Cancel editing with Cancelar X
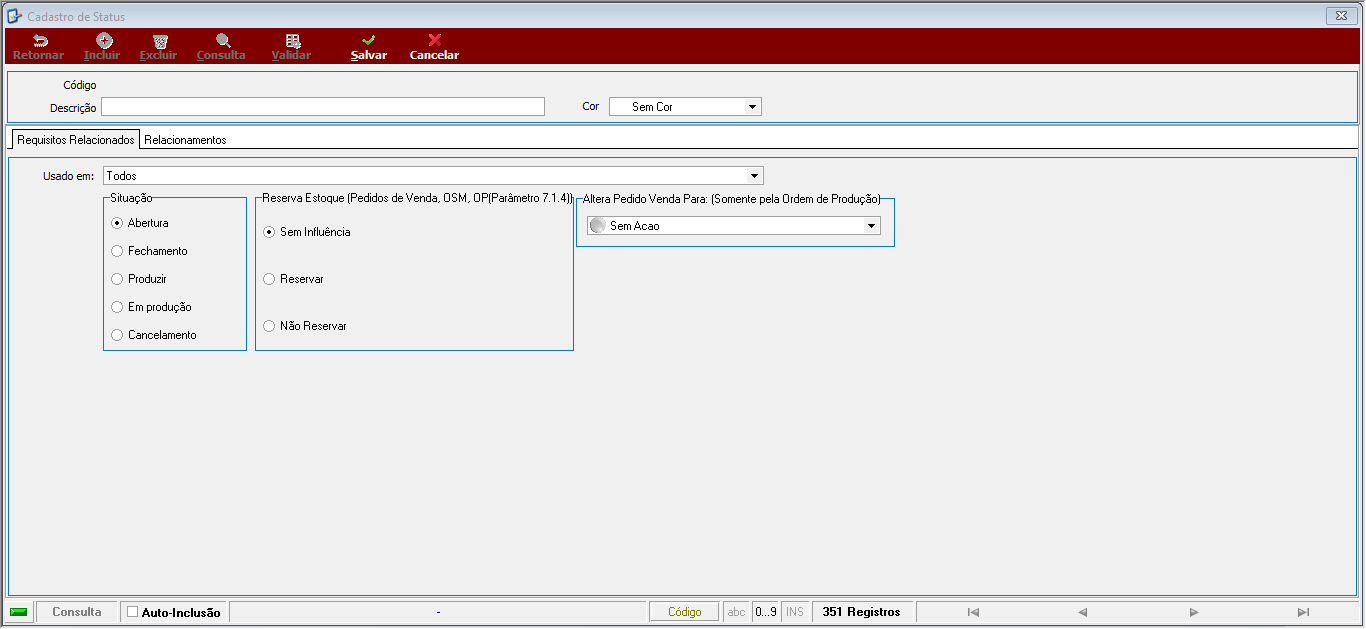 (x=434, y=41)
